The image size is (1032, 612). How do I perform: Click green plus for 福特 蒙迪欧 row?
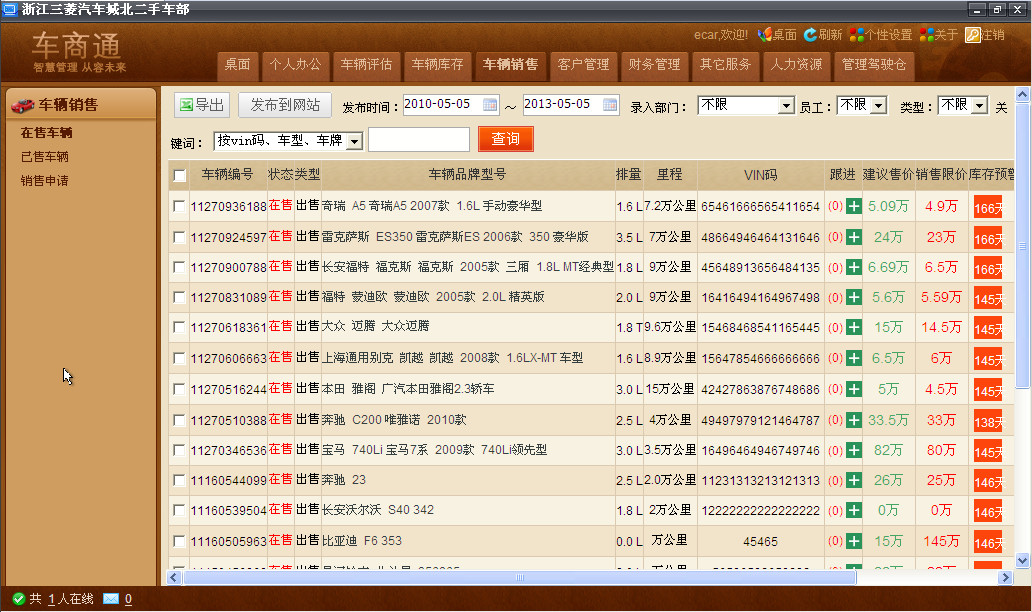click(x=854, y=297)
